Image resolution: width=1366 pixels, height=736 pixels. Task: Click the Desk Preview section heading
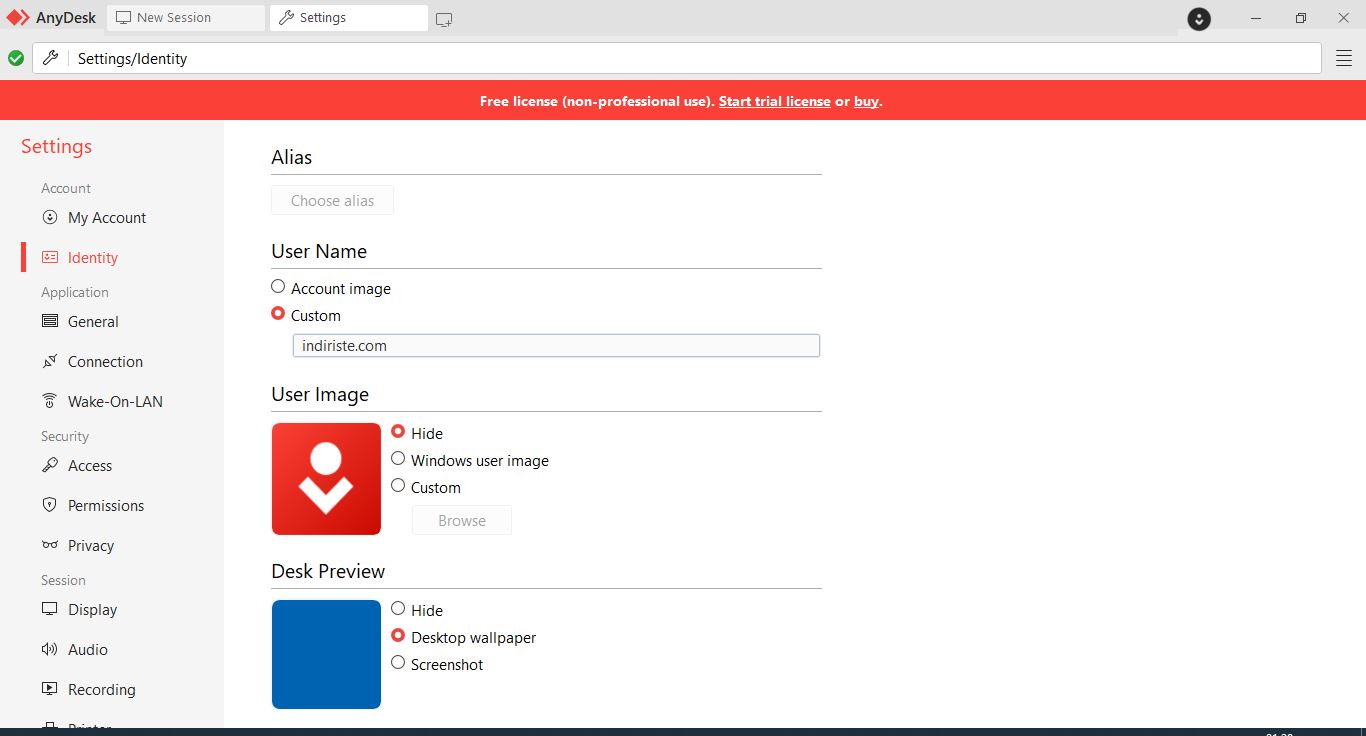328,571
